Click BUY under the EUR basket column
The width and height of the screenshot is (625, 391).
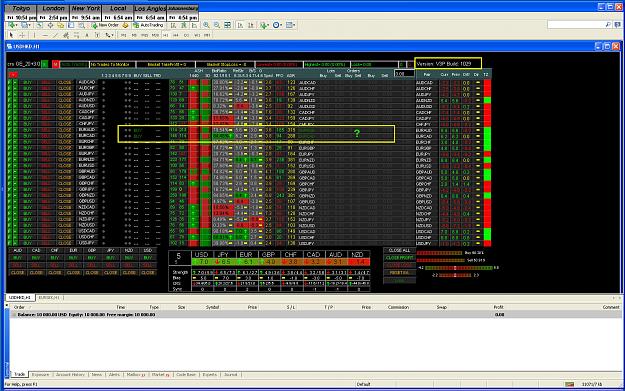(73, 258)
